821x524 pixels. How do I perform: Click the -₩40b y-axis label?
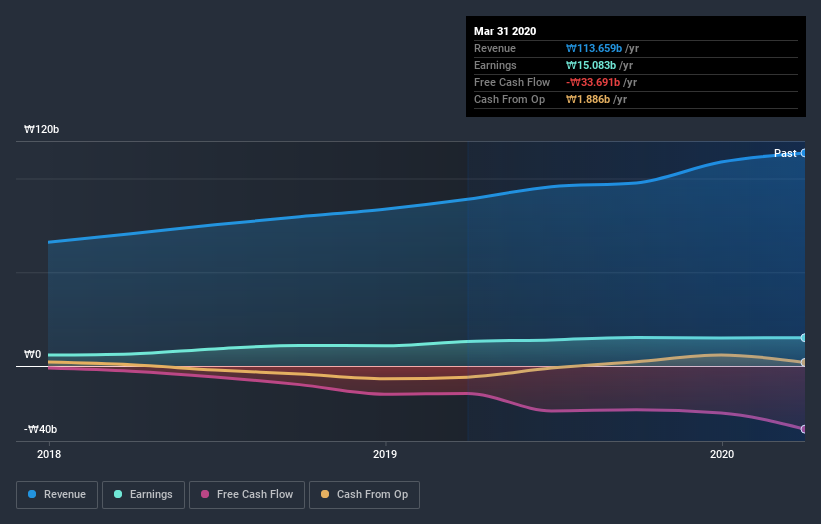tap(40, 429)
